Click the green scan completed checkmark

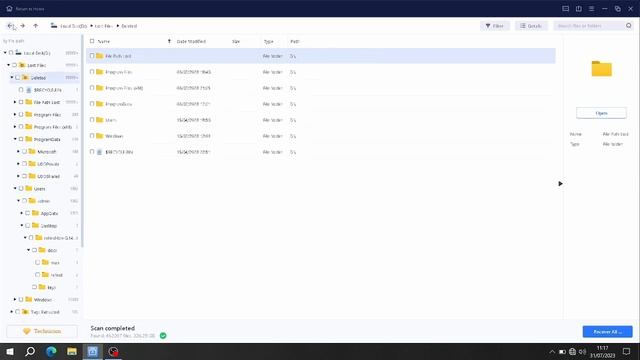tap(163, 336)
